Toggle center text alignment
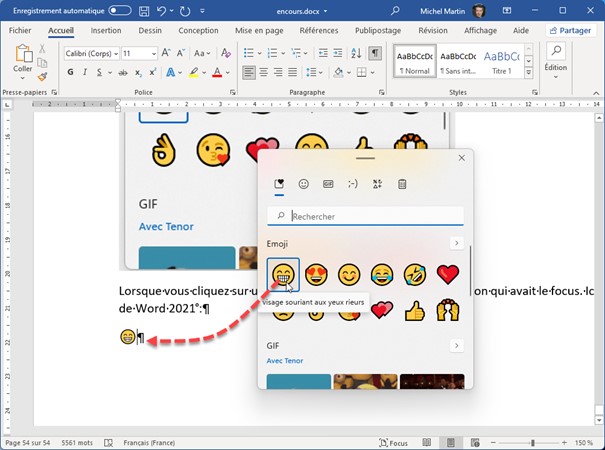Image resolution: width=605 pixels, height=450 pixels. 265,73
